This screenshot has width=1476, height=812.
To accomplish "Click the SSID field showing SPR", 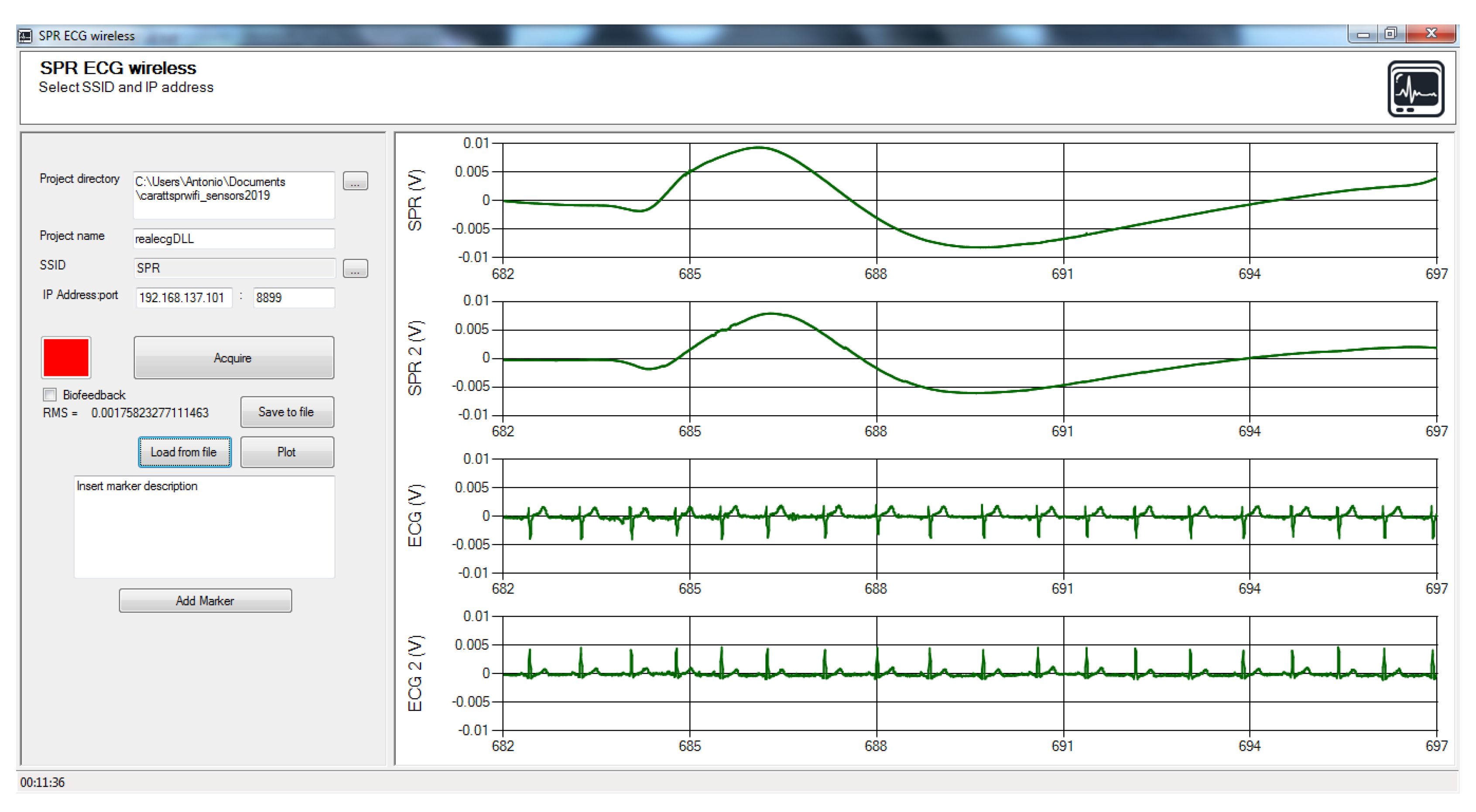I will 233,268.
